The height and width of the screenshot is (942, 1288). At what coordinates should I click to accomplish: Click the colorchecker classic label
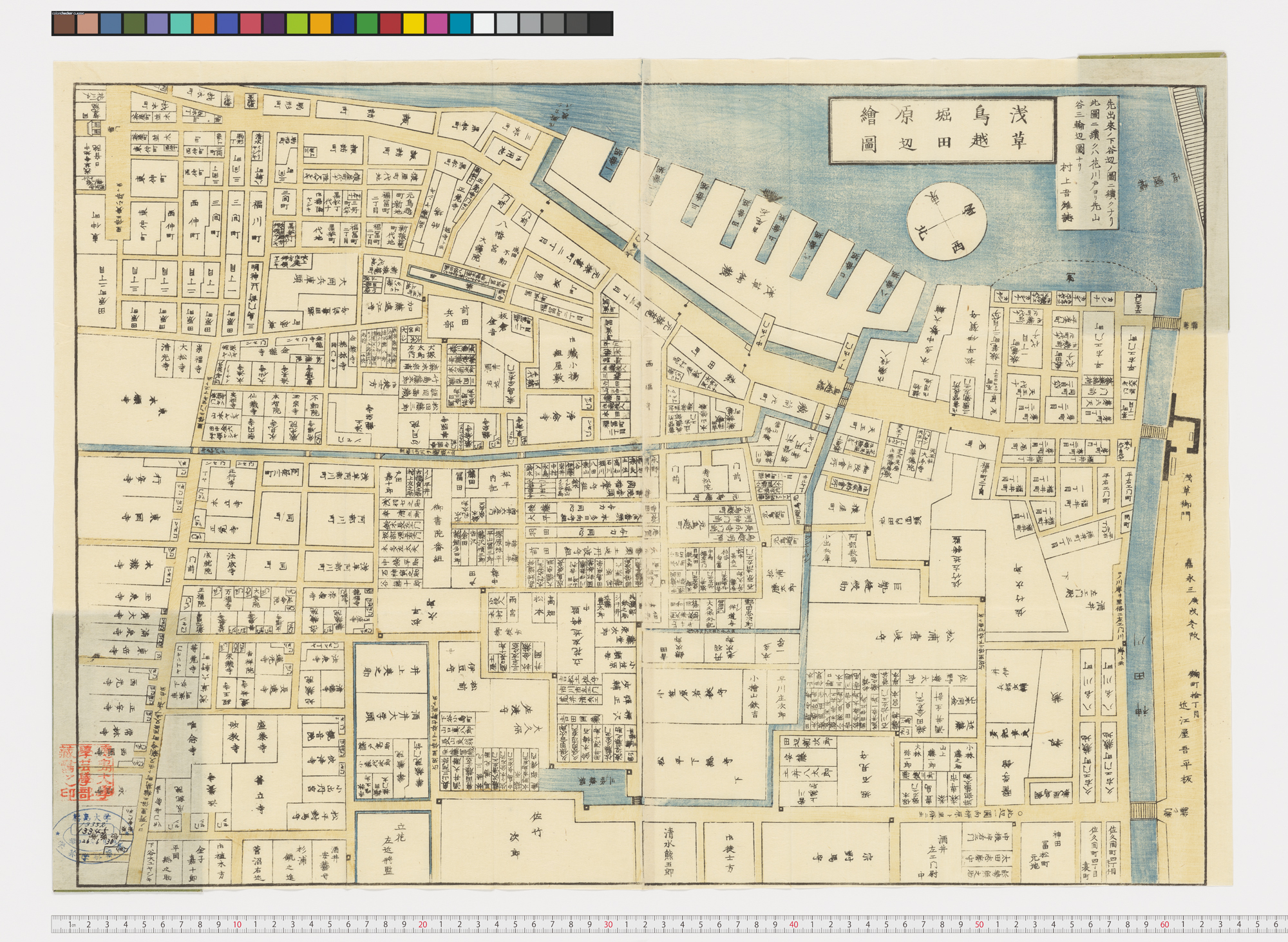68,12
